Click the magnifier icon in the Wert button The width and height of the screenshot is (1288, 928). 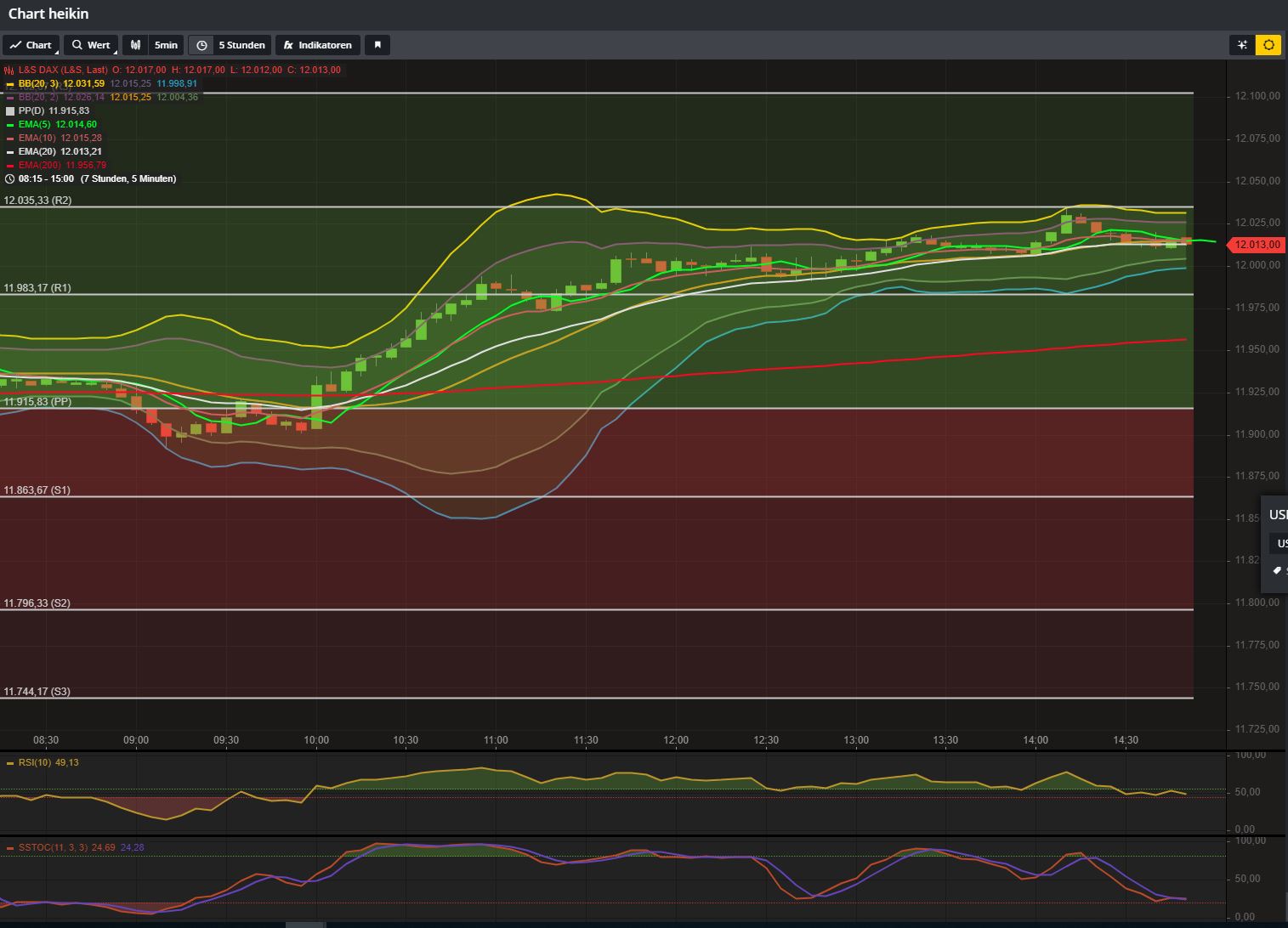point(77,45)
